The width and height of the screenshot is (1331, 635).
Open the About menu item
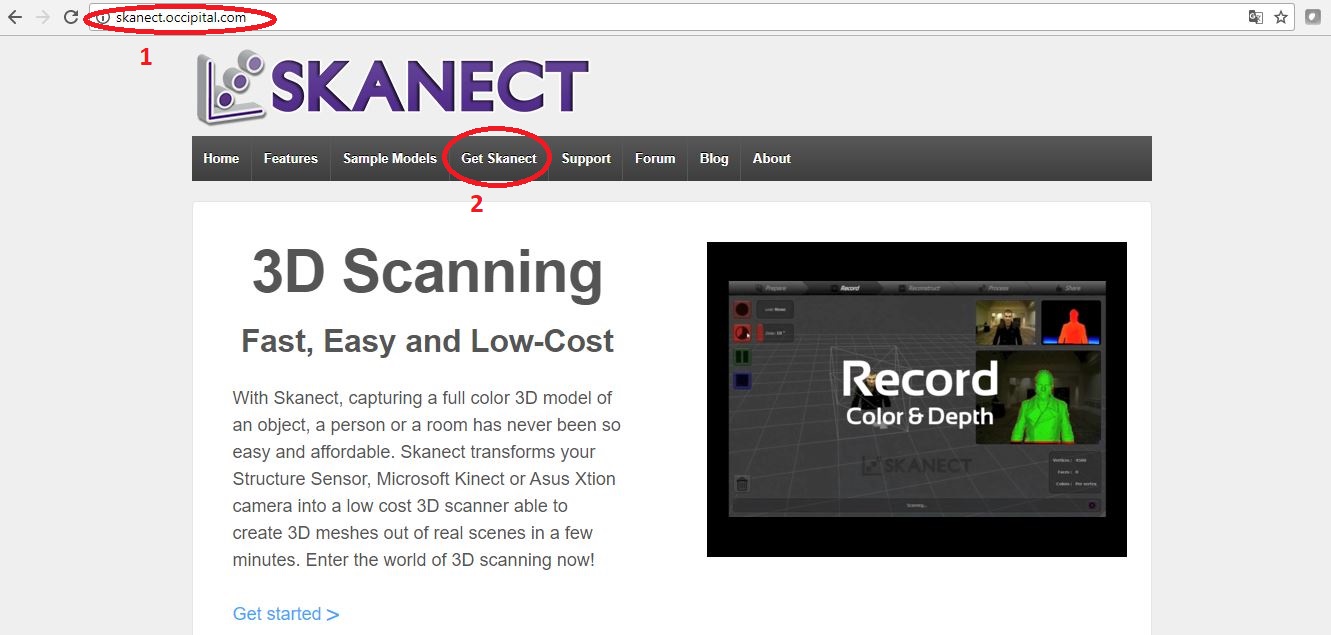click(771, 158)
